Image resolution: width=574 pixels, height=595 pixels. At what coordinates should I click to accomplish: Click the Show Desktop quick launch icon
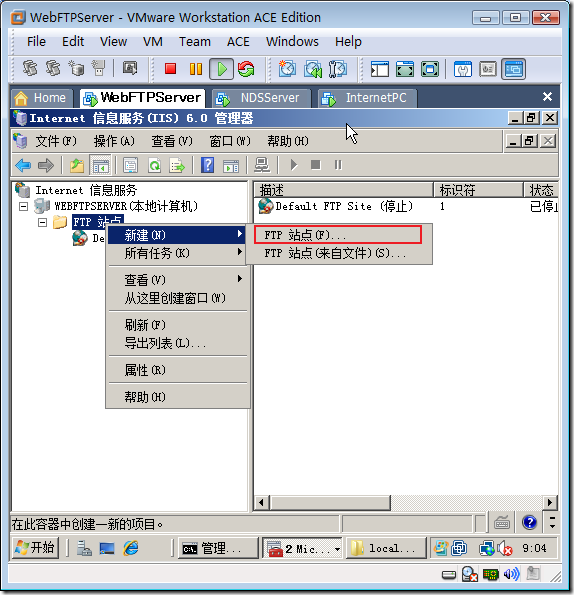pyautogui.click(x=107, y=548)
